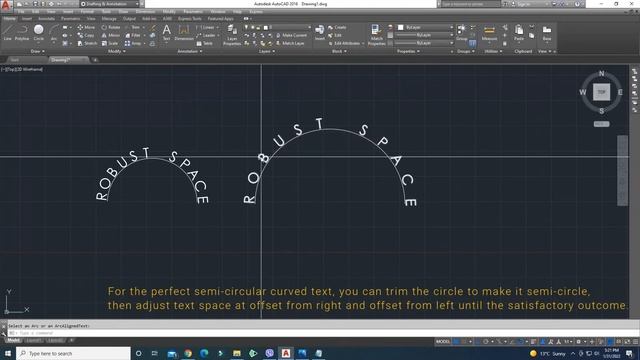Viewport: 640px width, 360px height.
Task: Click Match Properties tool
Action: click(376, 35)
